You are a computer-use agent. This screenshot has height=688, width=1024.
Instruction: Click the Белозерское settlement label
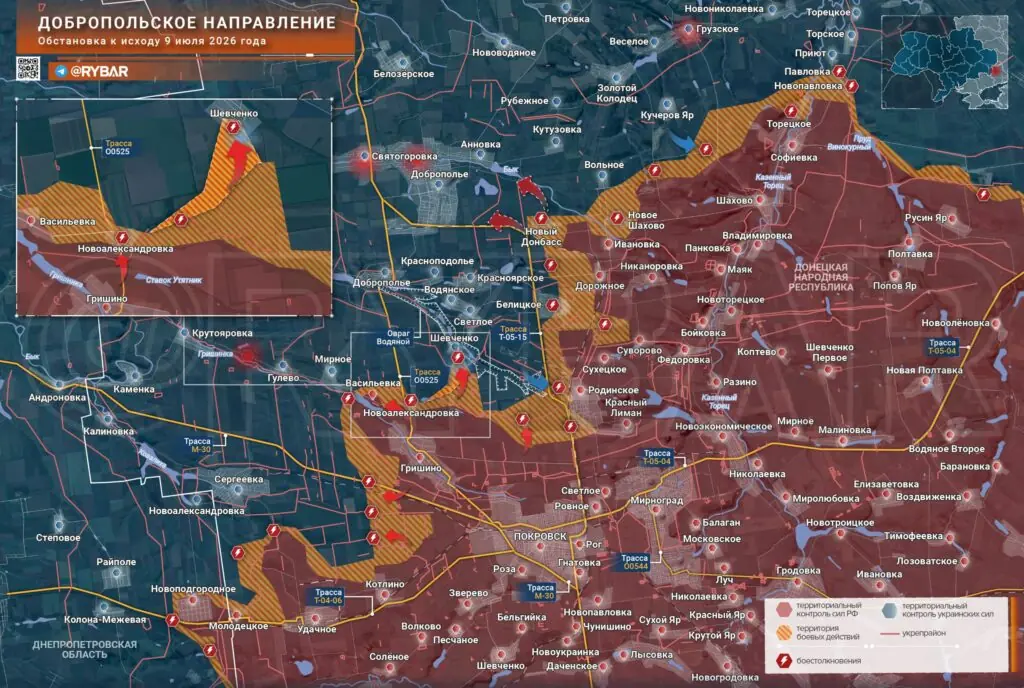(404, 74)
